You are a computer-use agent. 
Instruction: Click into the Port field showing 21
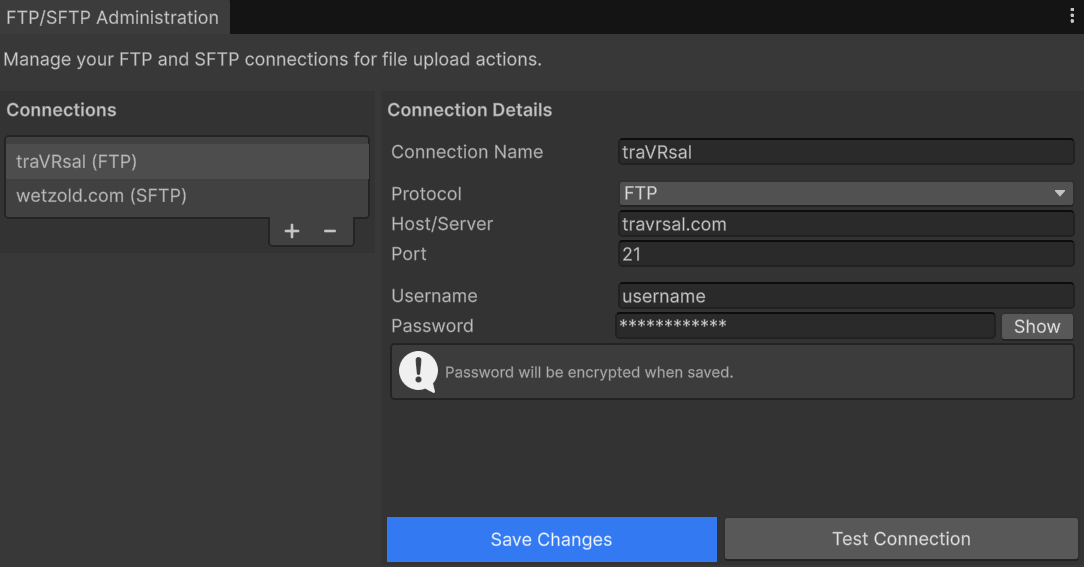pyautogui.click(x=846, y=254)
